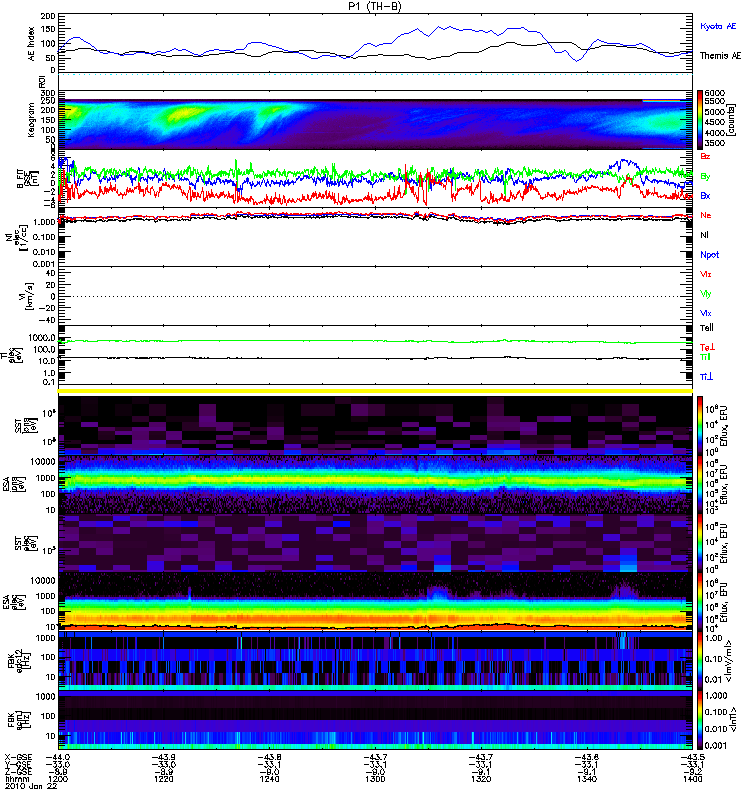
Task: Click the "1200" time axis label
Action: (57, 779)
